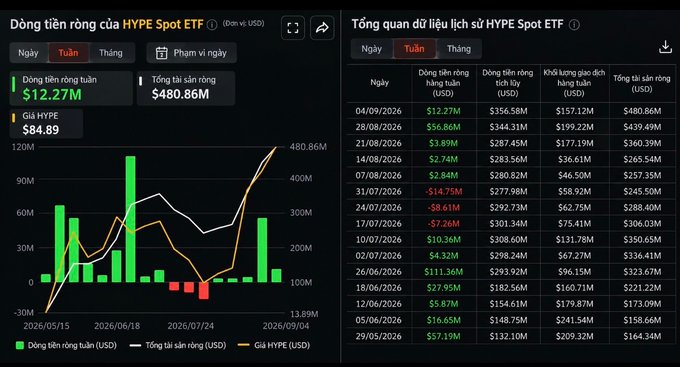This screenshot has height=367, width=680.
Task: Toggle Tổng tài sản ròng legend series
Action: [x=178, y=345]
